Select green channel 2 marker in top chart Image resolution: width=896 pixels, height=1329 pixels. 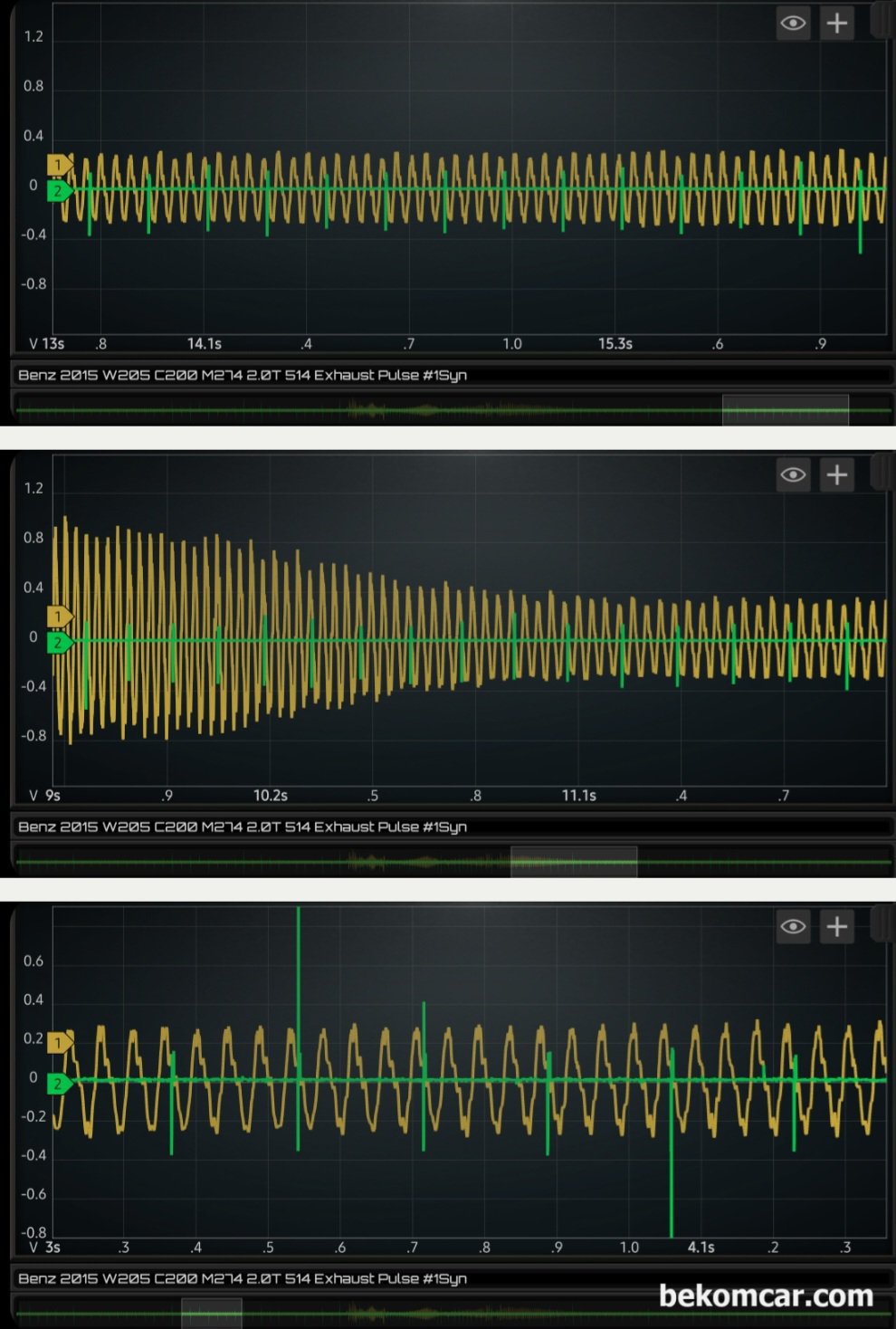pyautogui.click(x=60, y=190)
